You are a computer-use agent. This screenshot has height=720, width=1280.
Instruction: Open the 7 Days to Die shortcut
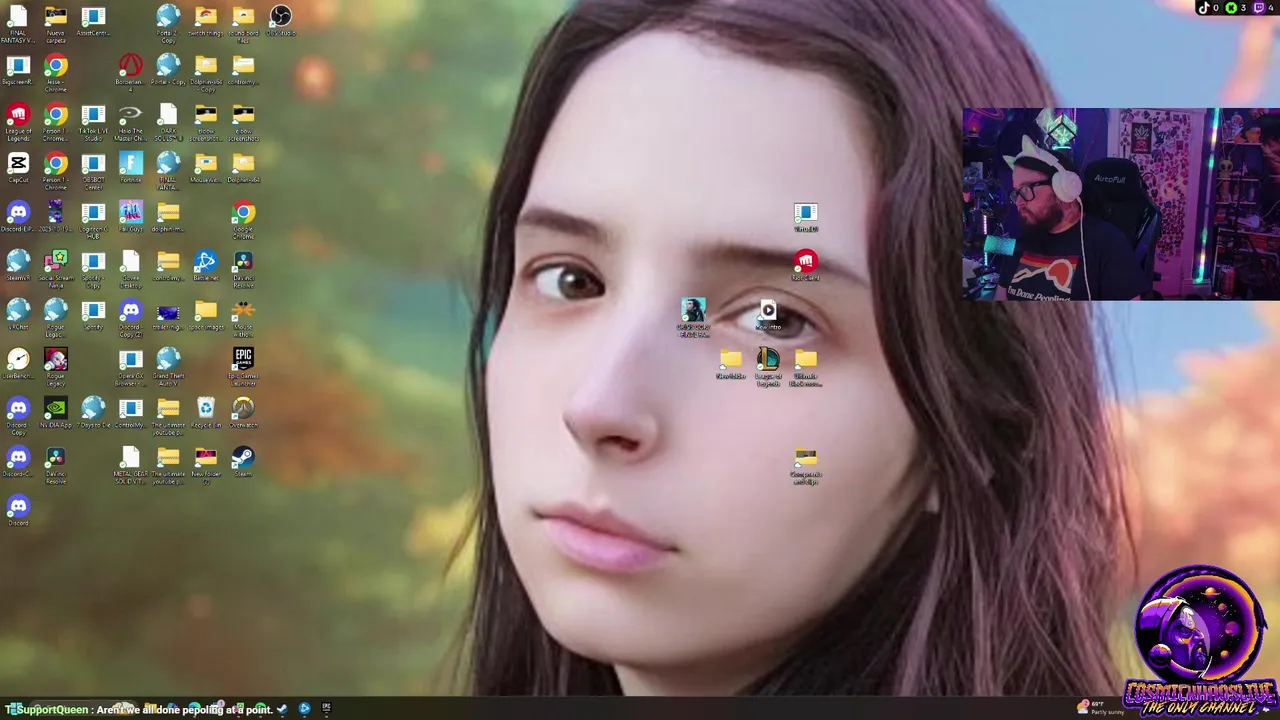tap(93, 407)
